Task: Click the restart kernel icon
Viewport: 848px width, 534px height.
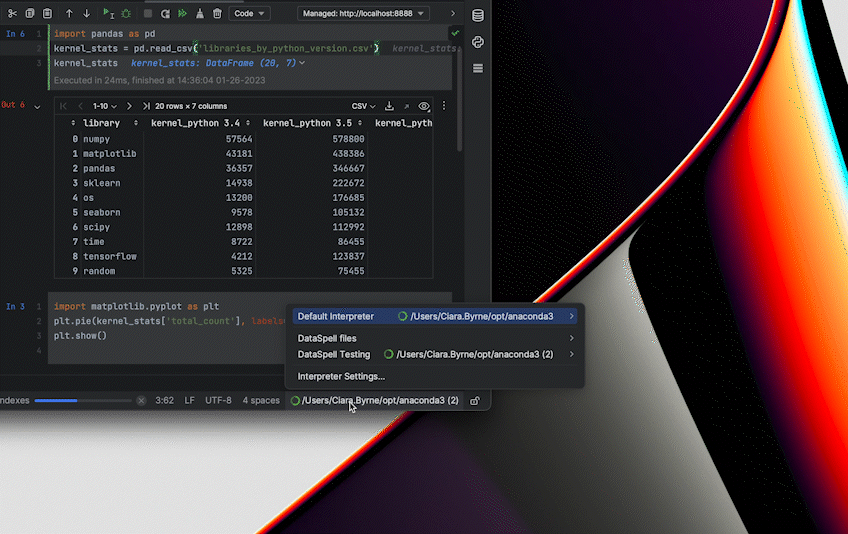Action: pos(165,14)
